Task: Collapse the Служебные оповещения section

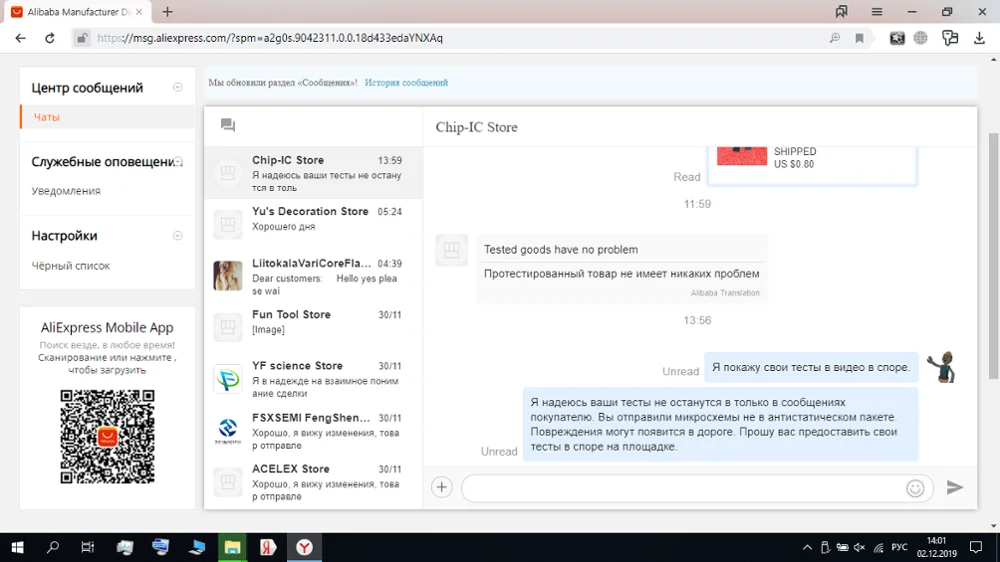Action: (x=179, y=161)
